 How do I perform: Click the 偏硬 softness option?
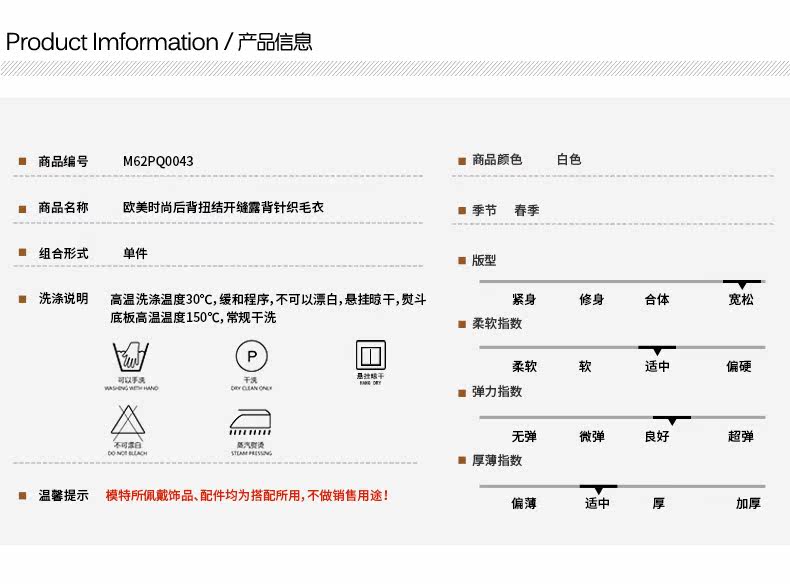[739, 366]
